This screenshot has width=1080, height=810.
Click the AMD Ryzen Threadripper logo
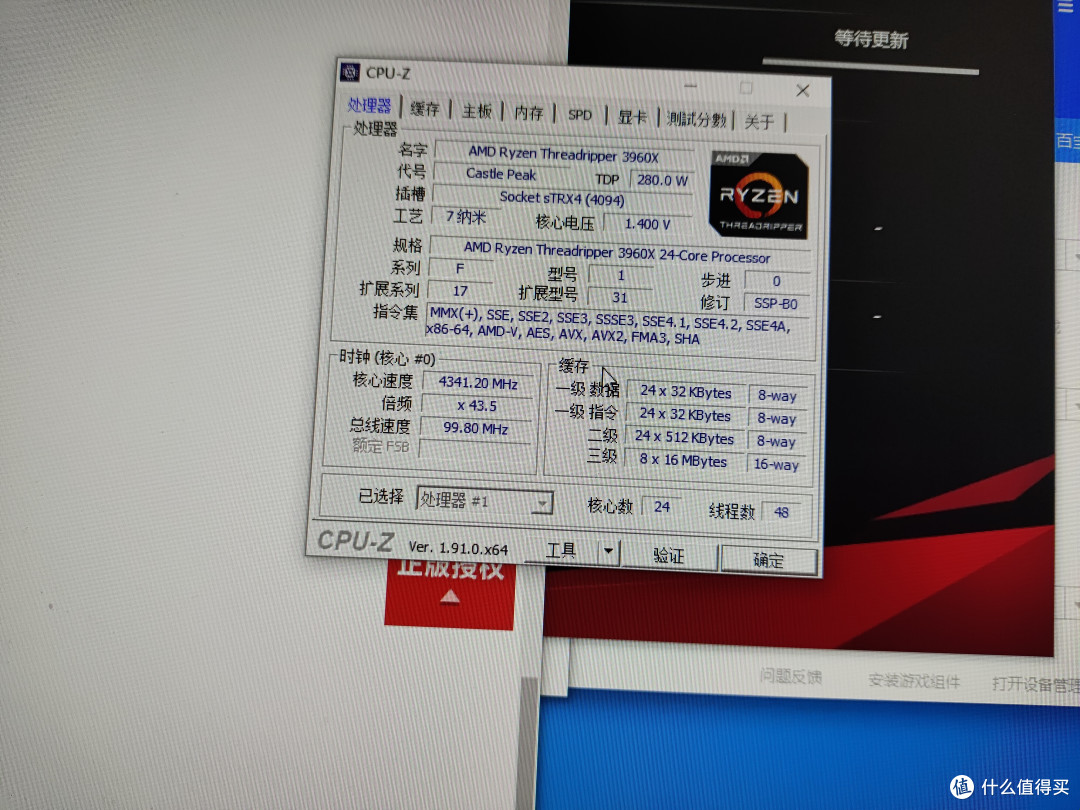click(758, 195)
